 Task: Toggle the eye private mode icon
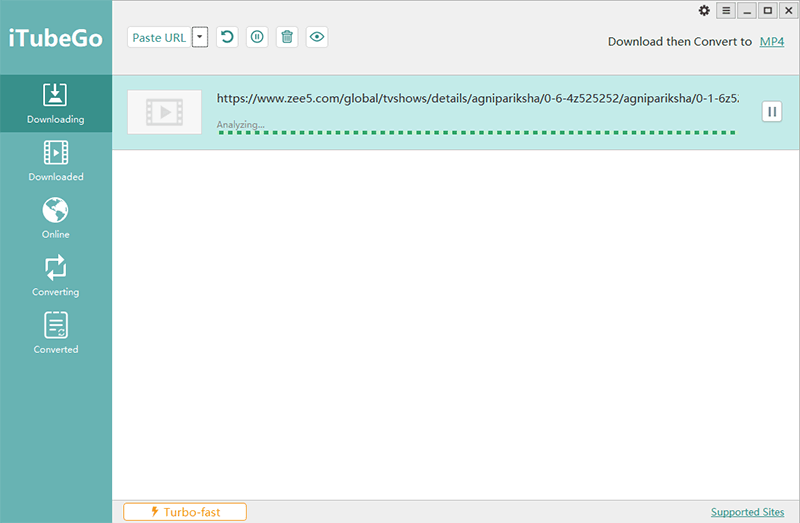pos(317,37)
